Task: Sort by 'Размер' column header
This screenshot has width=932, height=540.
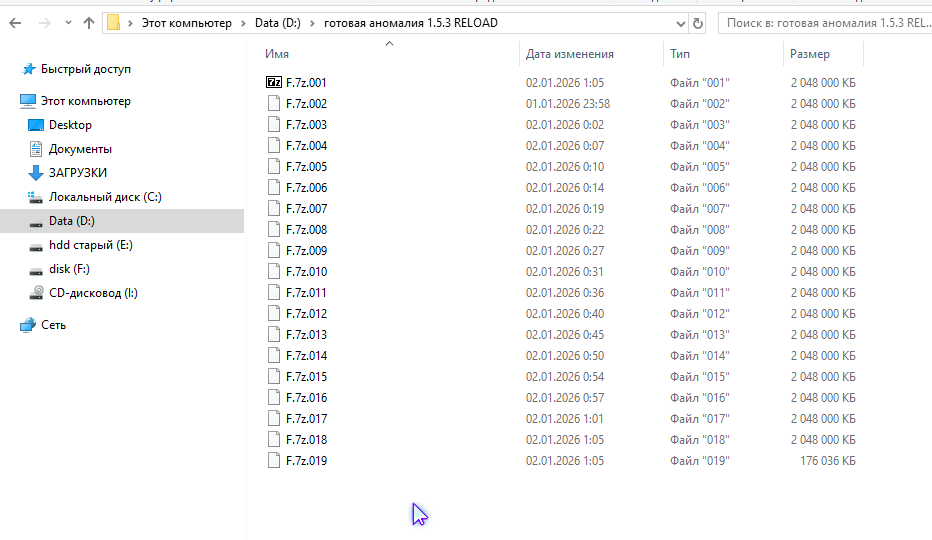Action: pyautogui.click(x=810, y=54)
